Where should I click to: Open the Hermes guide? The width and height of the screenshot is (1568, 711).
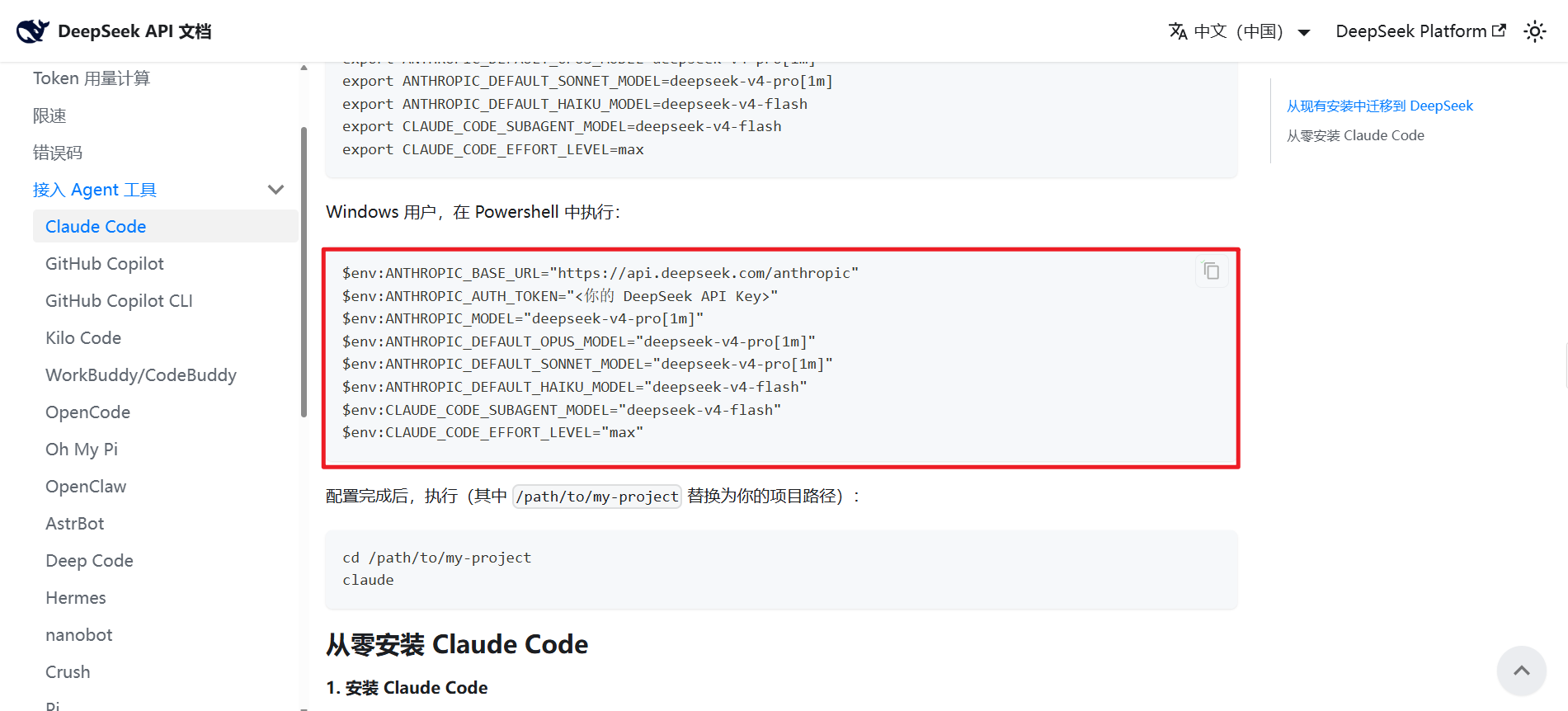click(x=76, y=597)
